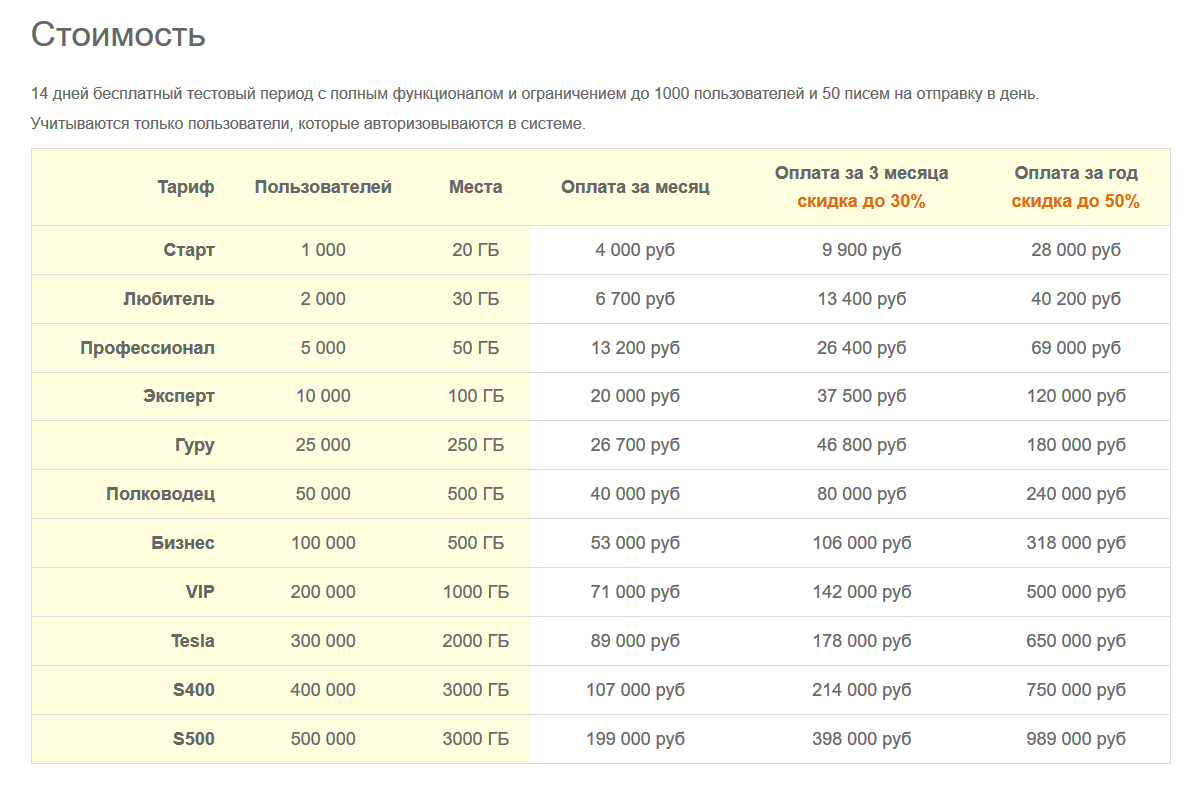Image resolution: width=1204 pixels, height=786 pixels.
Task: Click the "S500" tariff name
Action: pyautogui.click(x=194, y=739)
